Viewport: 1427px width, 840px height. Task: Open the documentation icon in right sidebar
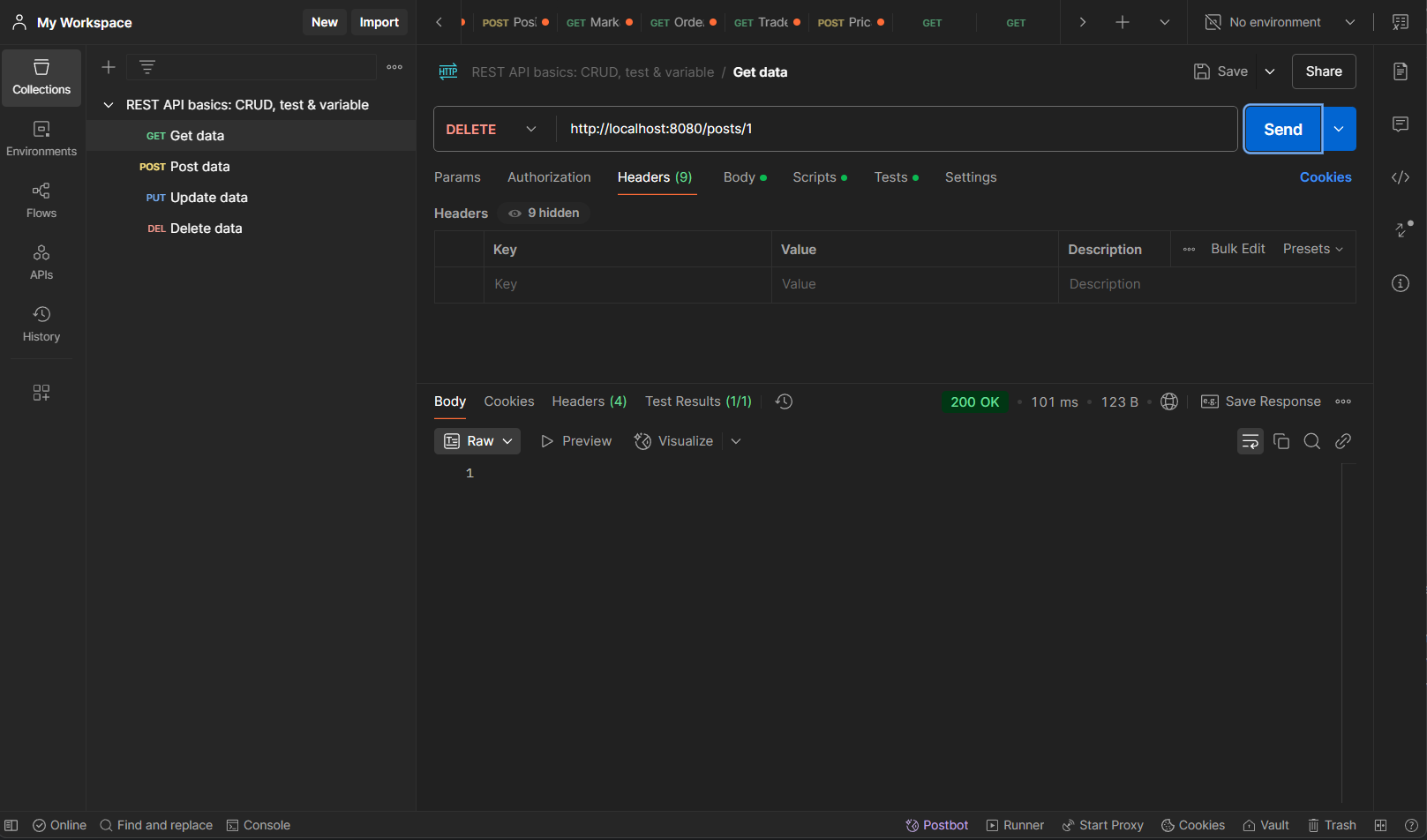tap(1401, 71)
